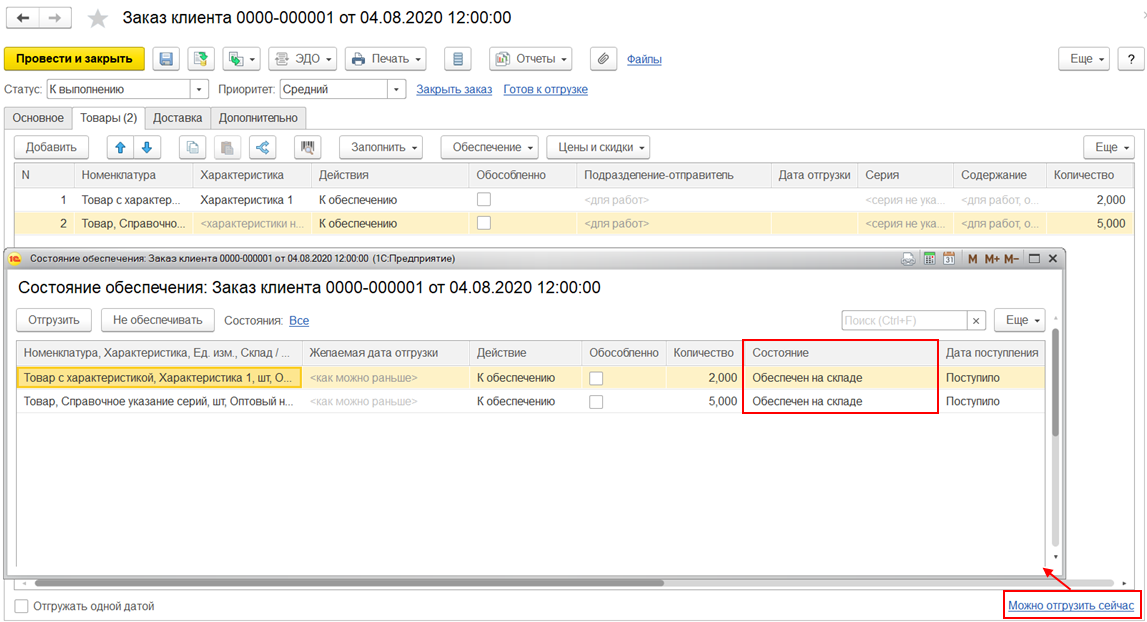The height and width of the screenshot is (622, 1147).
Task: Close the Состояние обеспечения dialog
Action: 1053,258
